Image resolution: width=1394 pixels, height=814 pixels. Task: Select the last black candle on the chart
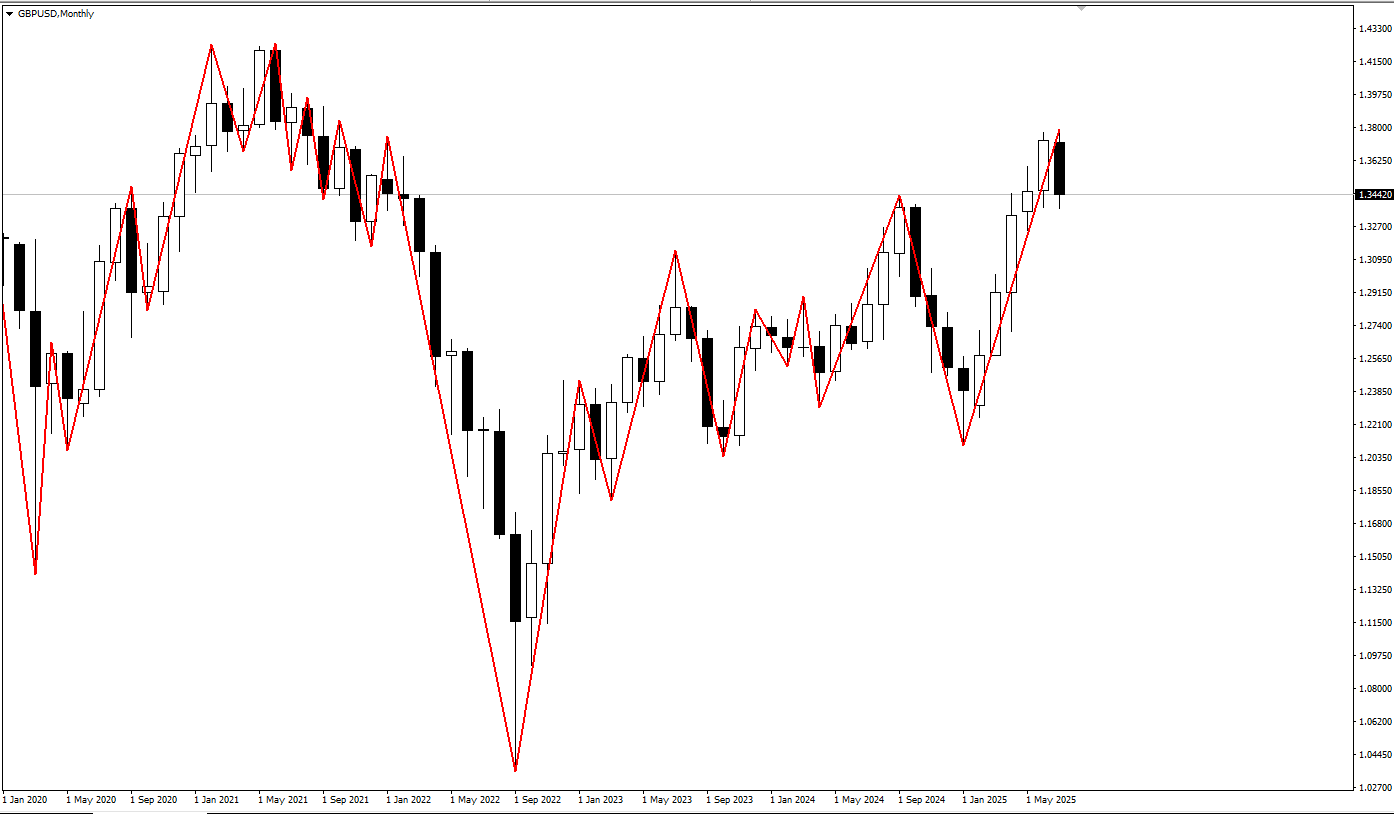tap(1059, 168)
